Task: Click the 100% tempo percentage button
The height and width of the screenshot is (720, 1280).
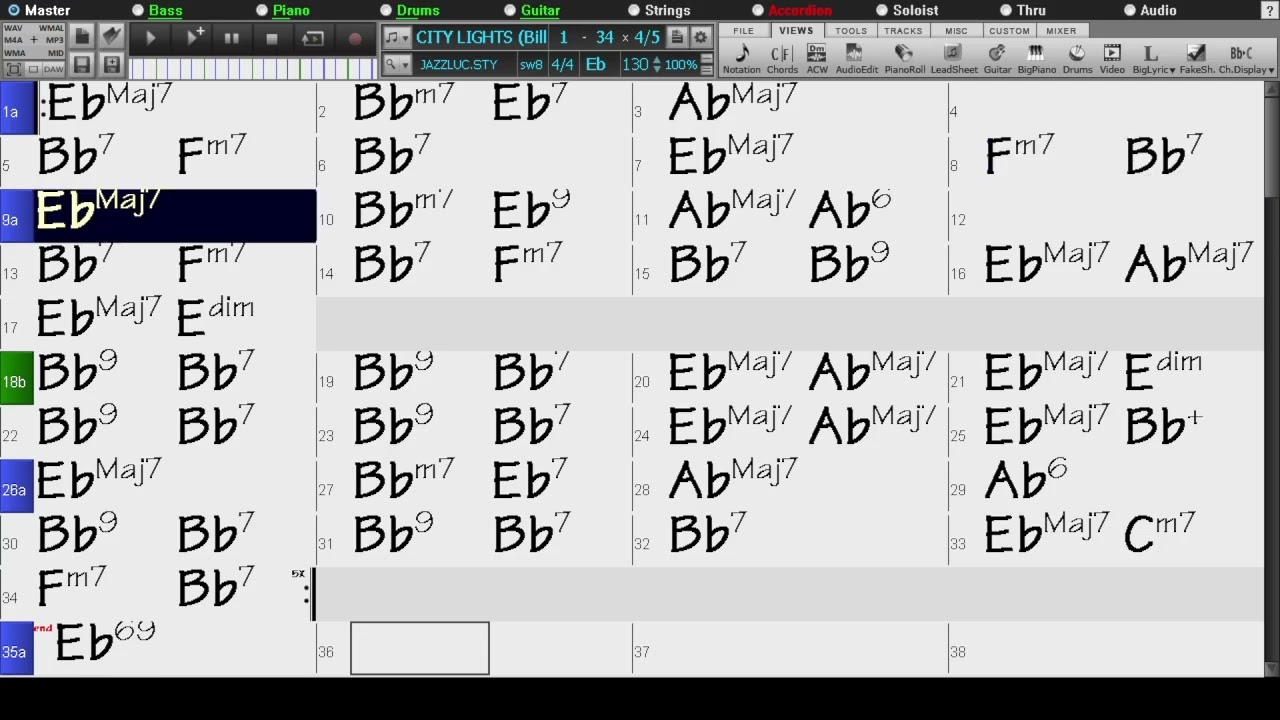Action: click(x=681, y=64)
